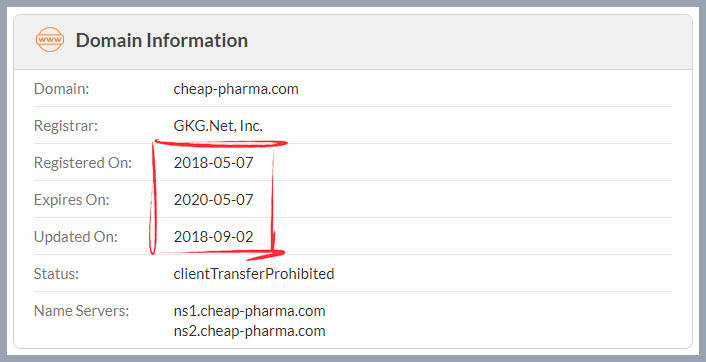Click the Name Servers: label

tap(81, 311)
